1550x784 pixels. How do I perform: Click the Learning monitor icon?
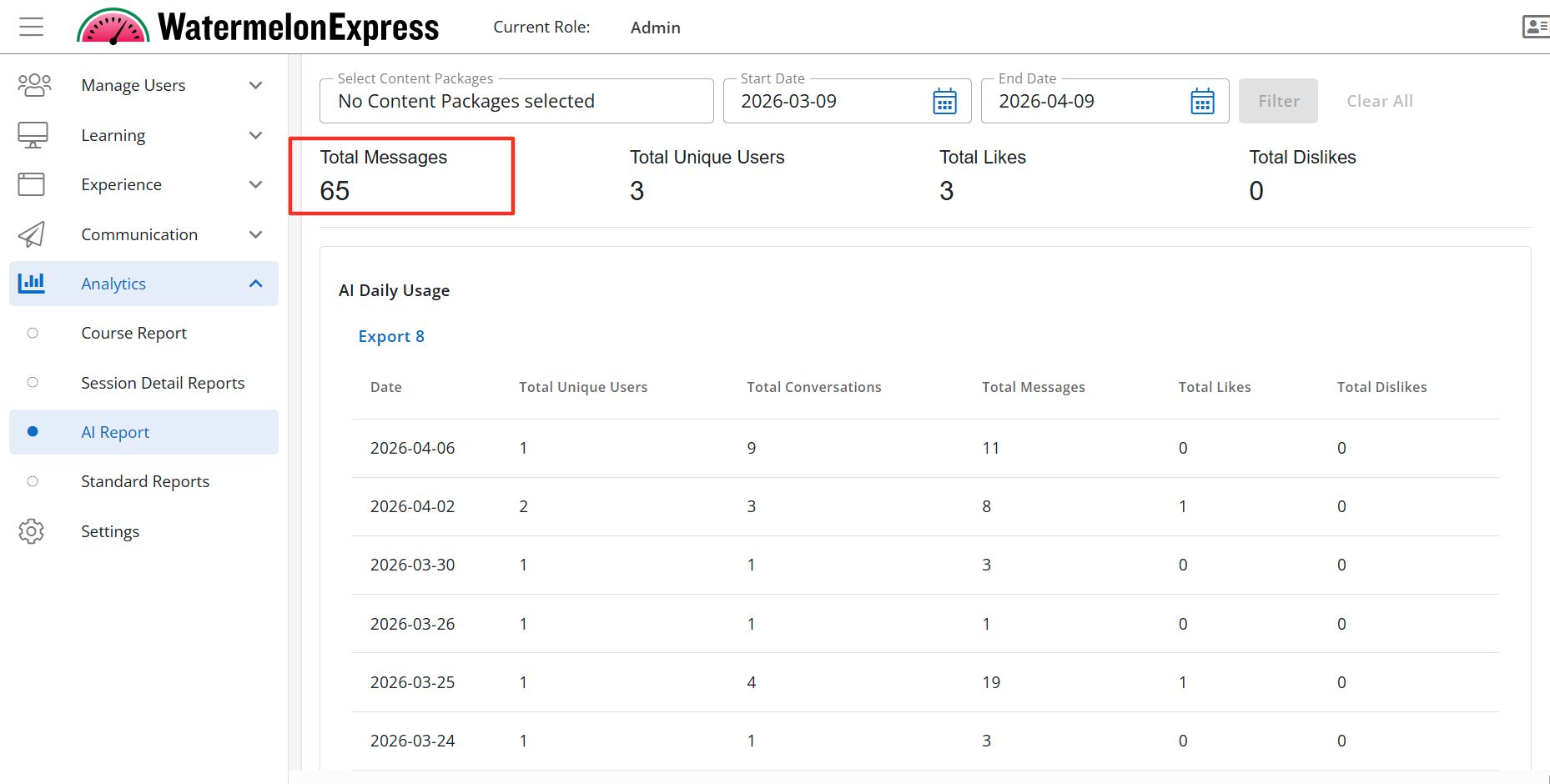pyautogui.click(x=33, y=135)
